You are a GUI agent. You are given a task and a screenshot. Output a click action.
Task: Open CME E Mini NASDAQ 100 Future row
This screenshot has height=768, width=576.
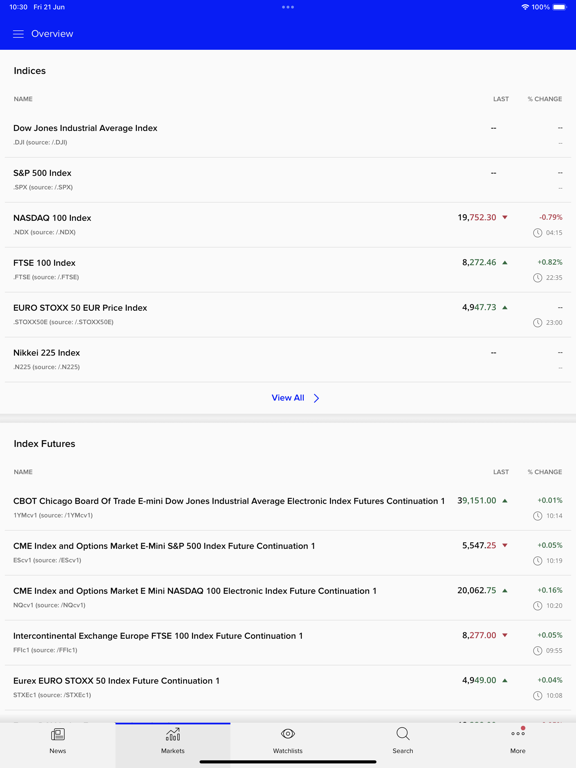[288, 598]
